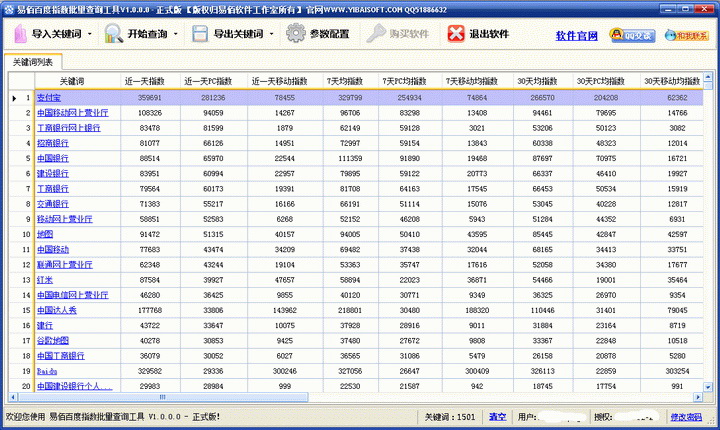Click the horizontal scrollbar right arrow
The width and height of the screenshot is (720, 430).
698,397
